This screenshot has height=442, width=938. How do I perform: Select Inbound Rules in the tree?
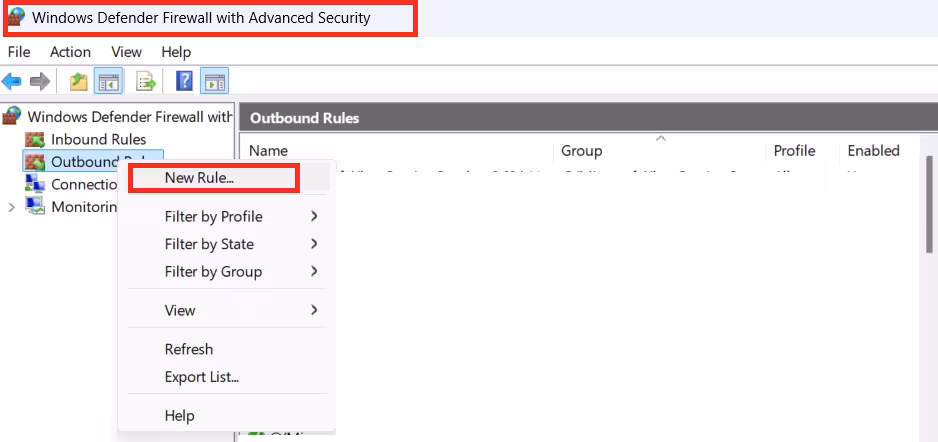tap(98, 139)
